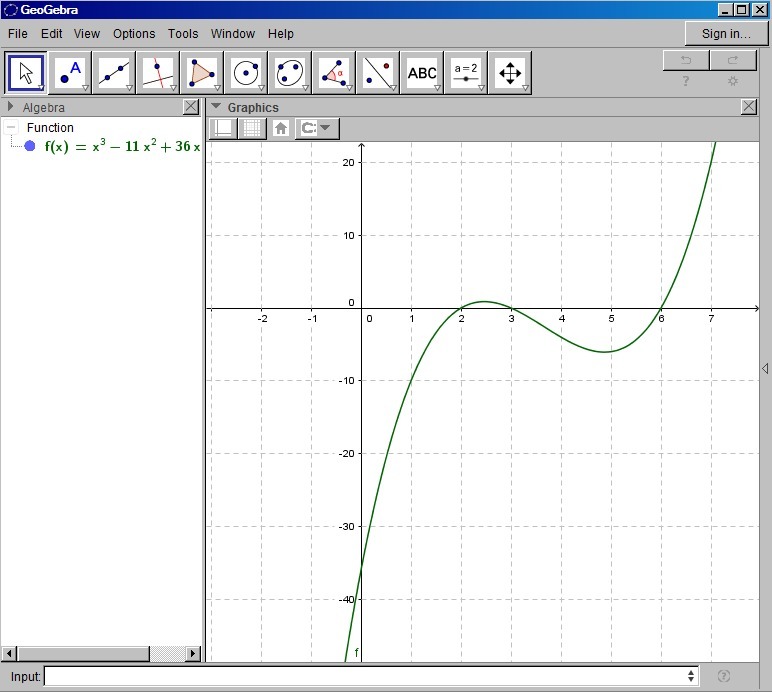Viewport: 772px width, 692px height.
Task: Select the Polygon tool
Action: coord(202,73)
